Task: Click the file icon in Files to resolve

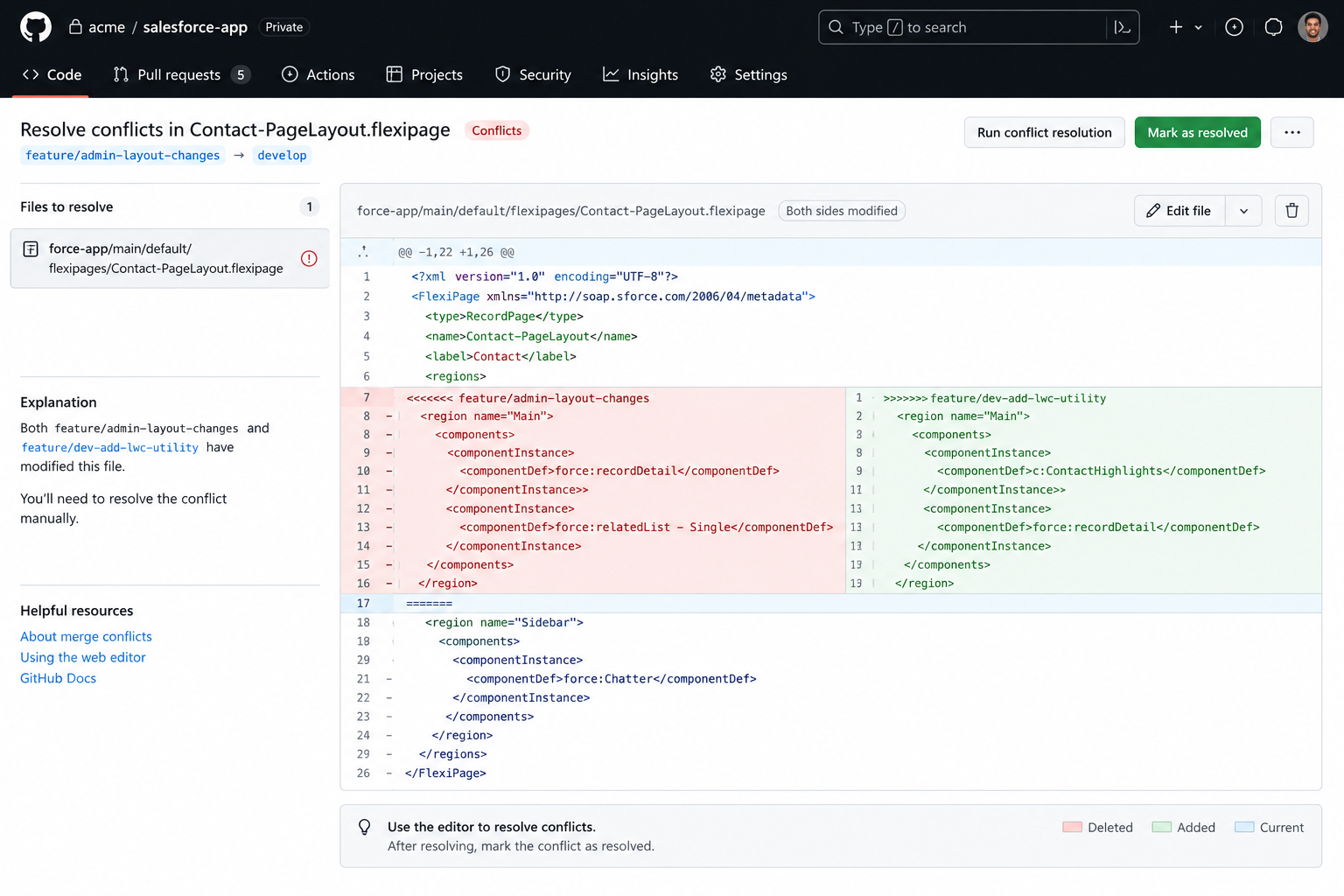Action: click(31, 248)
